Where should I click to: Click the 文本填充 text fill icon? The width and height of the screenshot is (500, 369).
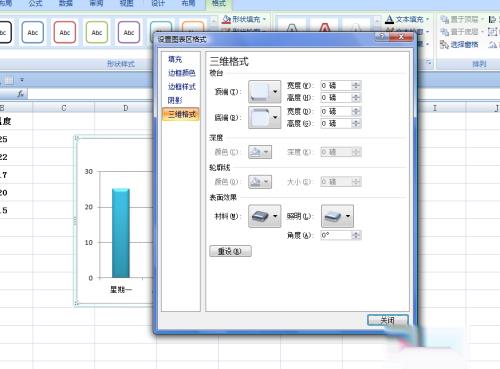(x=389, y=19)
